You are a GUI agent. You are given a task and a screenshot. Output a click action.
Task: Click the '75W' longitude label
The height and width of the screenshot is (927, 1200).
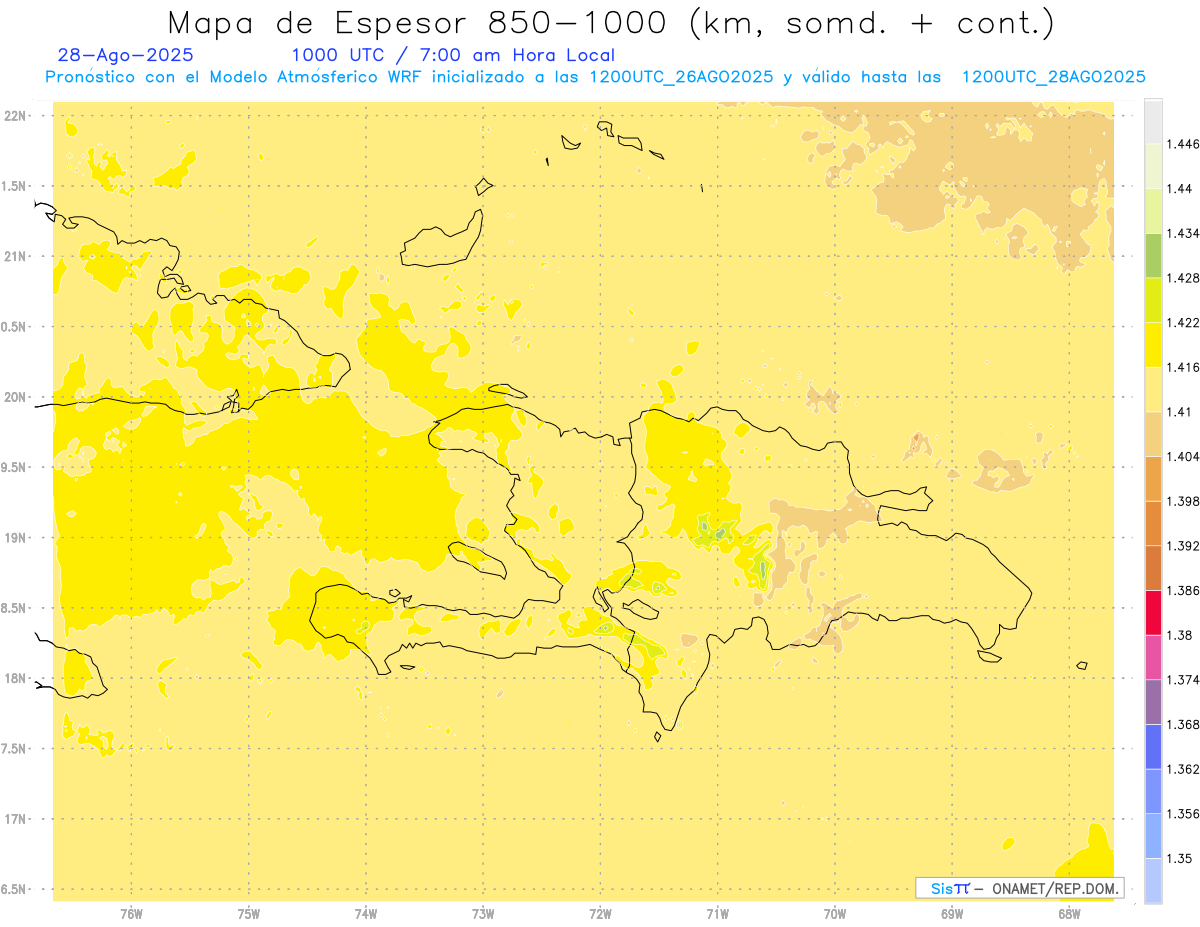(249, 915)
